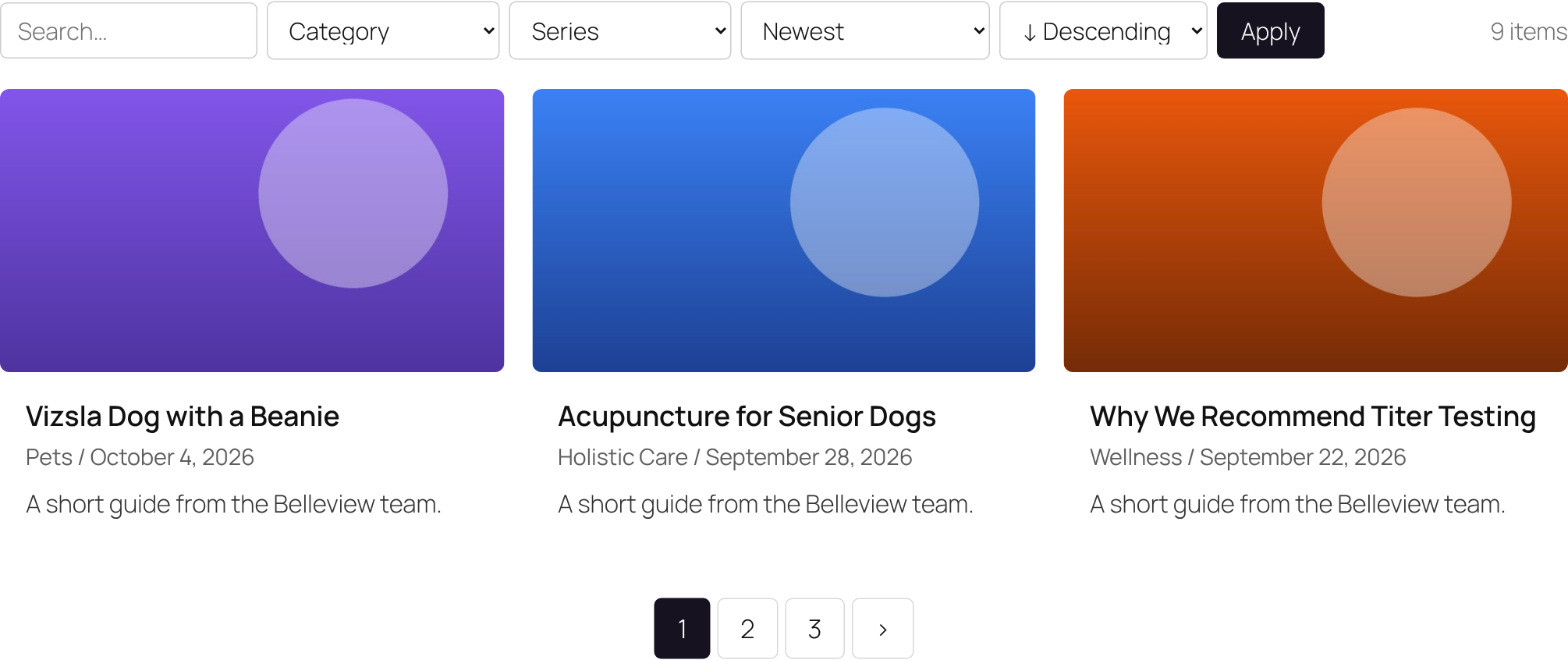This screenshot has height=660, width=1568.
Task: Open the Newest sort dropdown
Action: coord(865,31)
